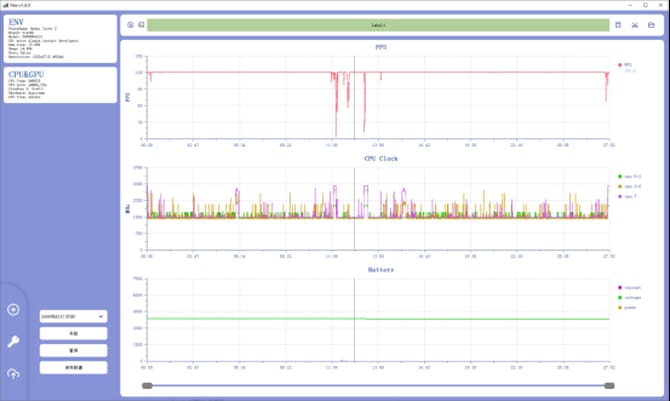This screenshot has height=401, width=670.
Task: Open the device selection dropdown
Action: click(x=73, y=316)
